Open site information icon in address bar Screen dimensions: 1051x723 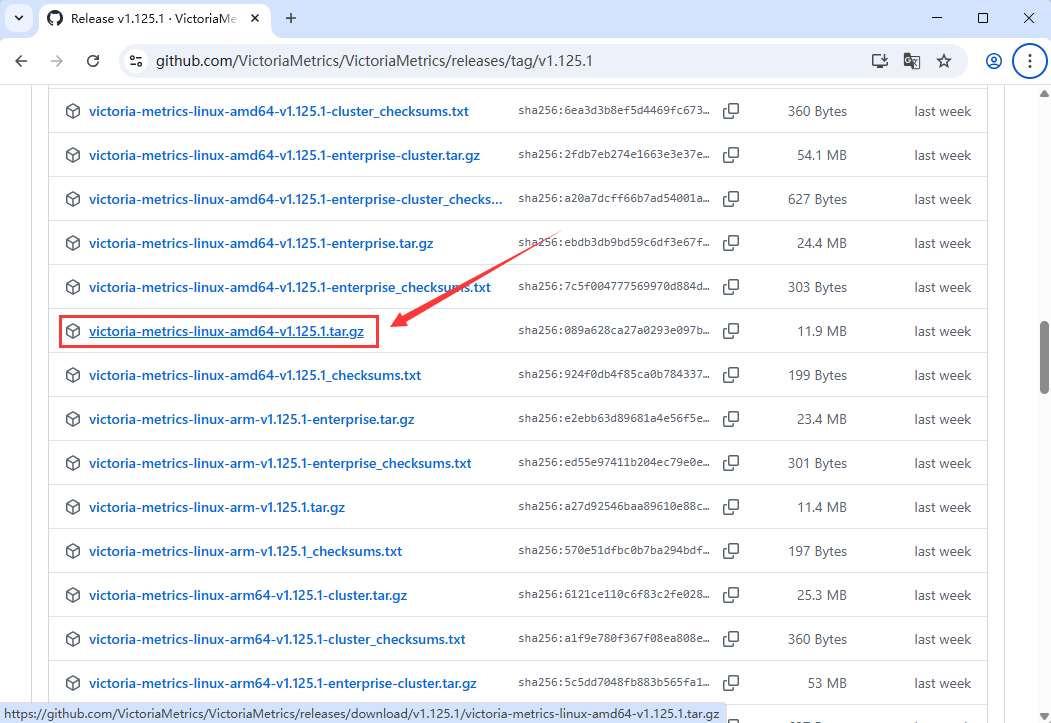136,61
